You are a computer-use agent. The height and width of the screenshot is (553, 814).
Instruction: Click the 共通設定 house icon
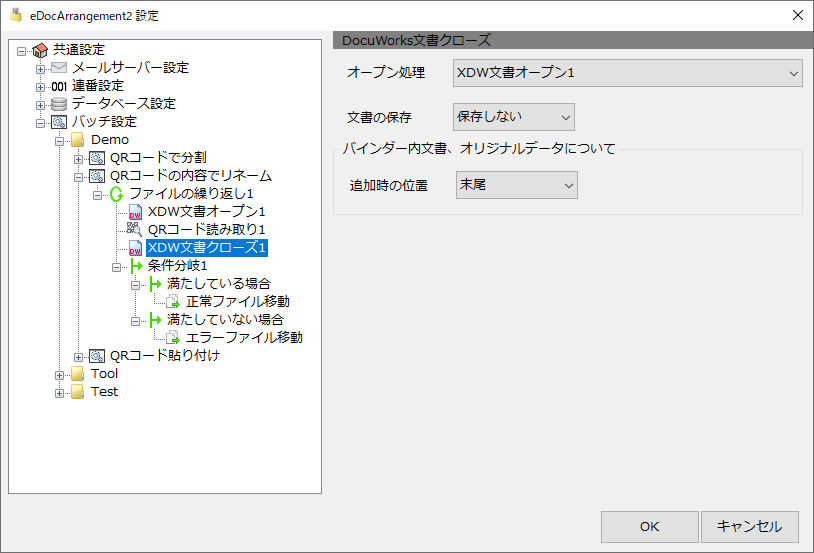(x=40, y=50)
